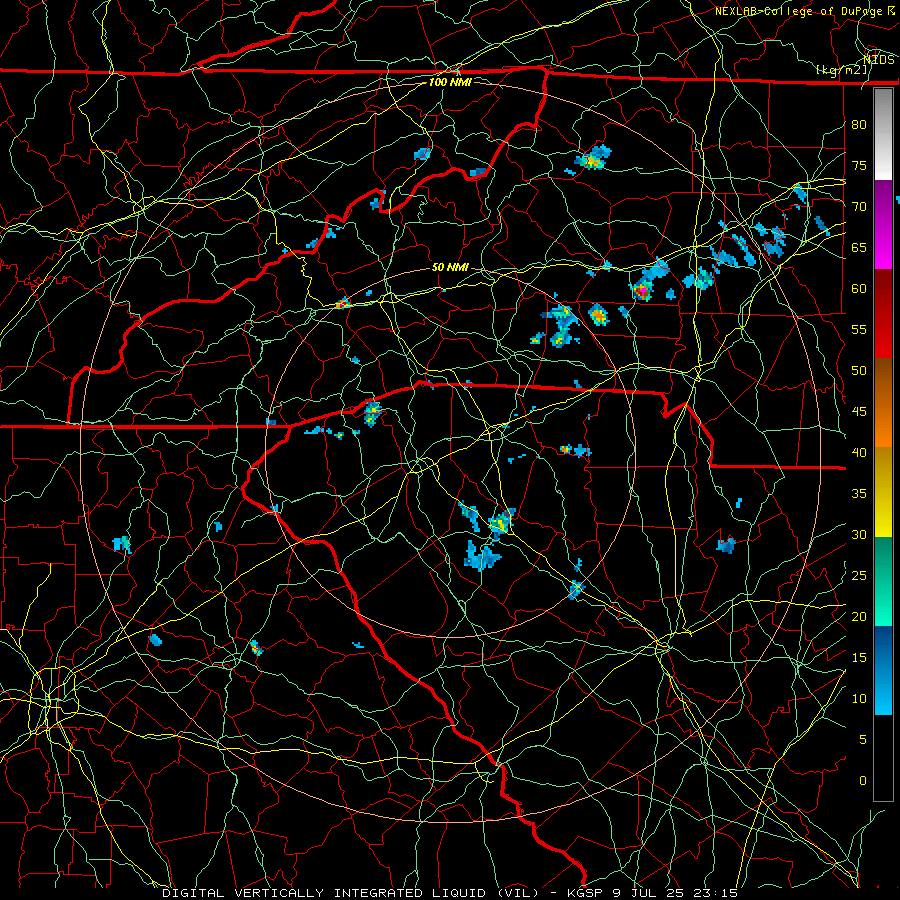Click the 55 value on the color scale
The image size is (900, 900).
pos(859,329)
